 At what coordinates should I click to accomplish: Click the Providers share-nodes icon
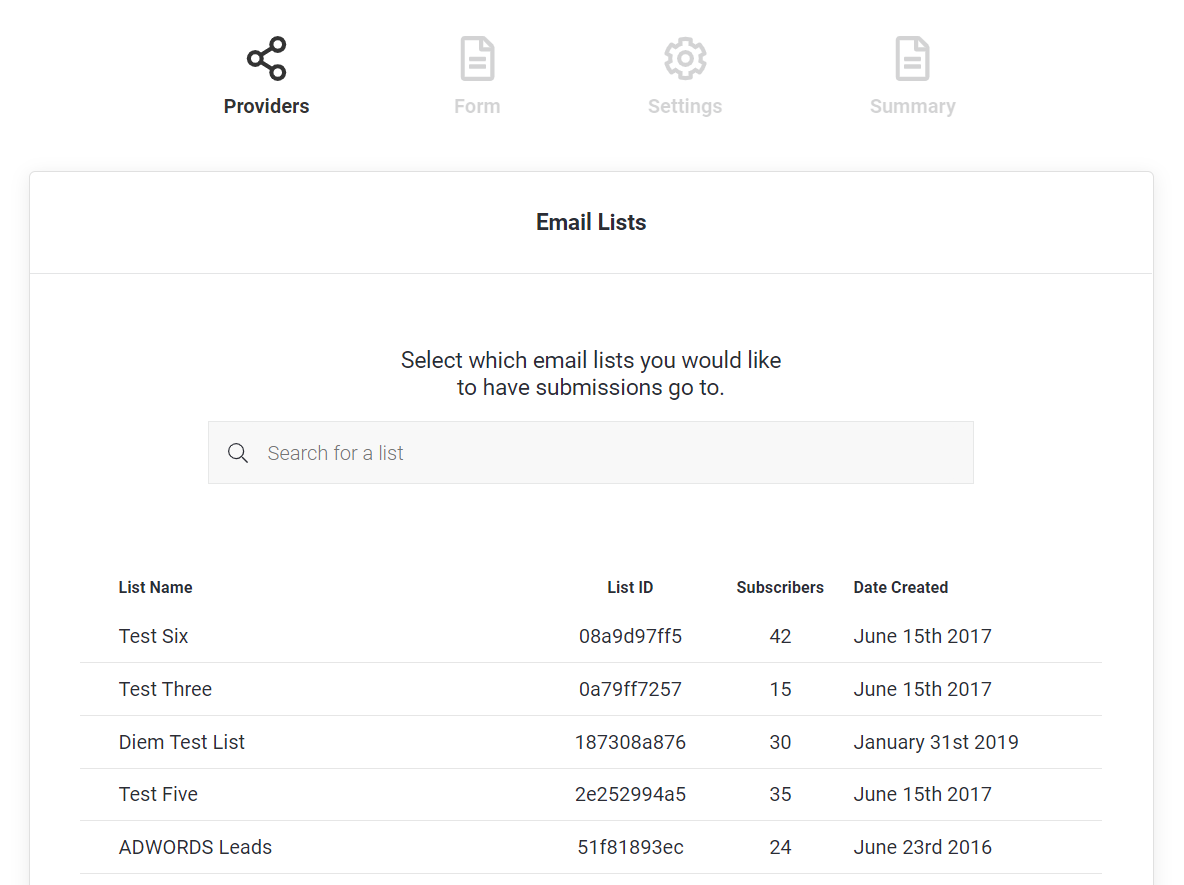266,58
